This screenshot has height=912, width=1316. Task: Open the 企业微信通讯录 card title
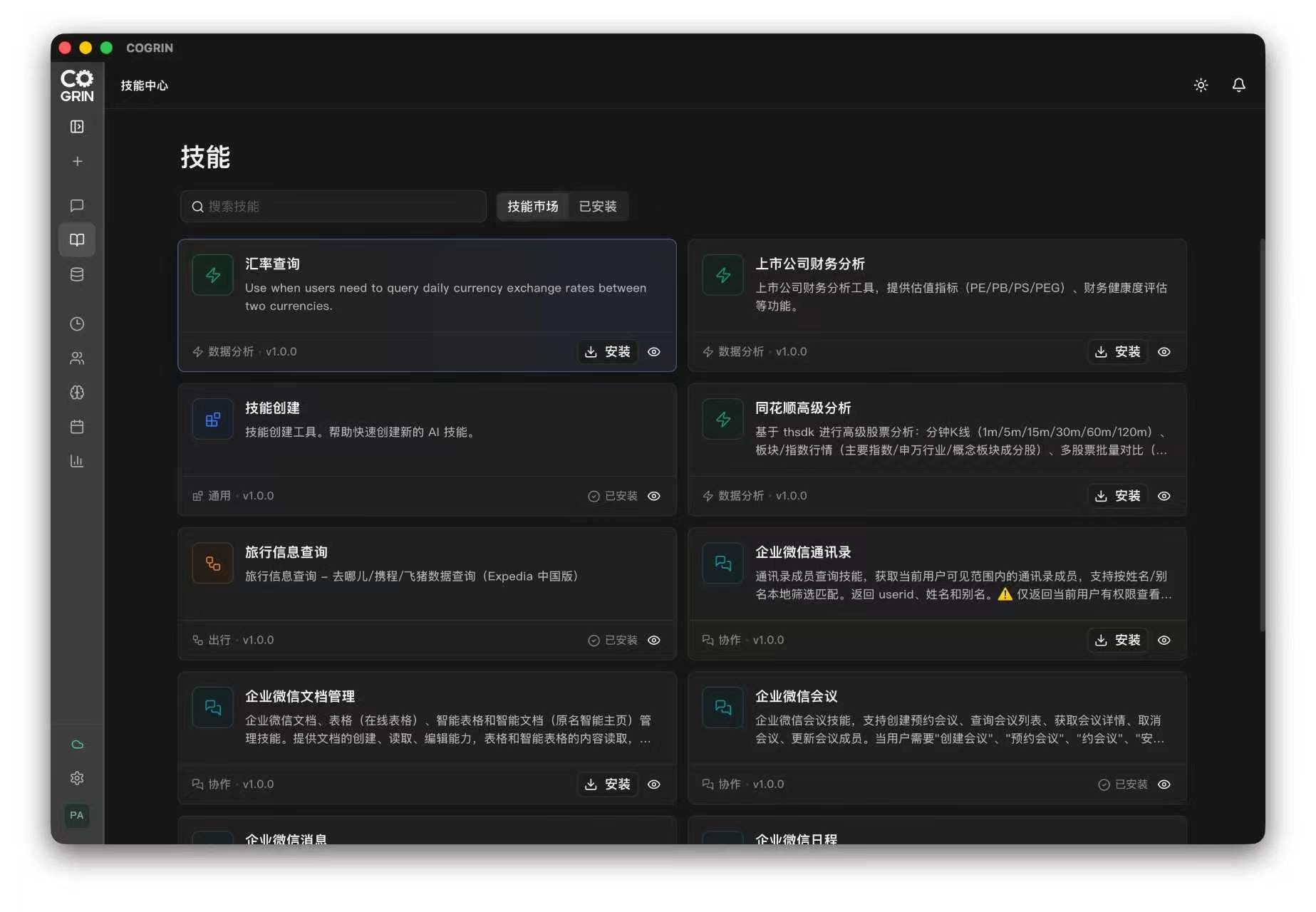point(803,552)
